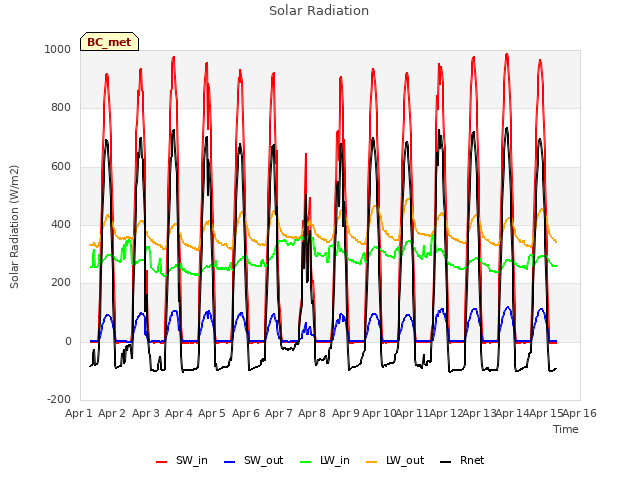Click the -200 y-axis tick label

coord(59,399)
